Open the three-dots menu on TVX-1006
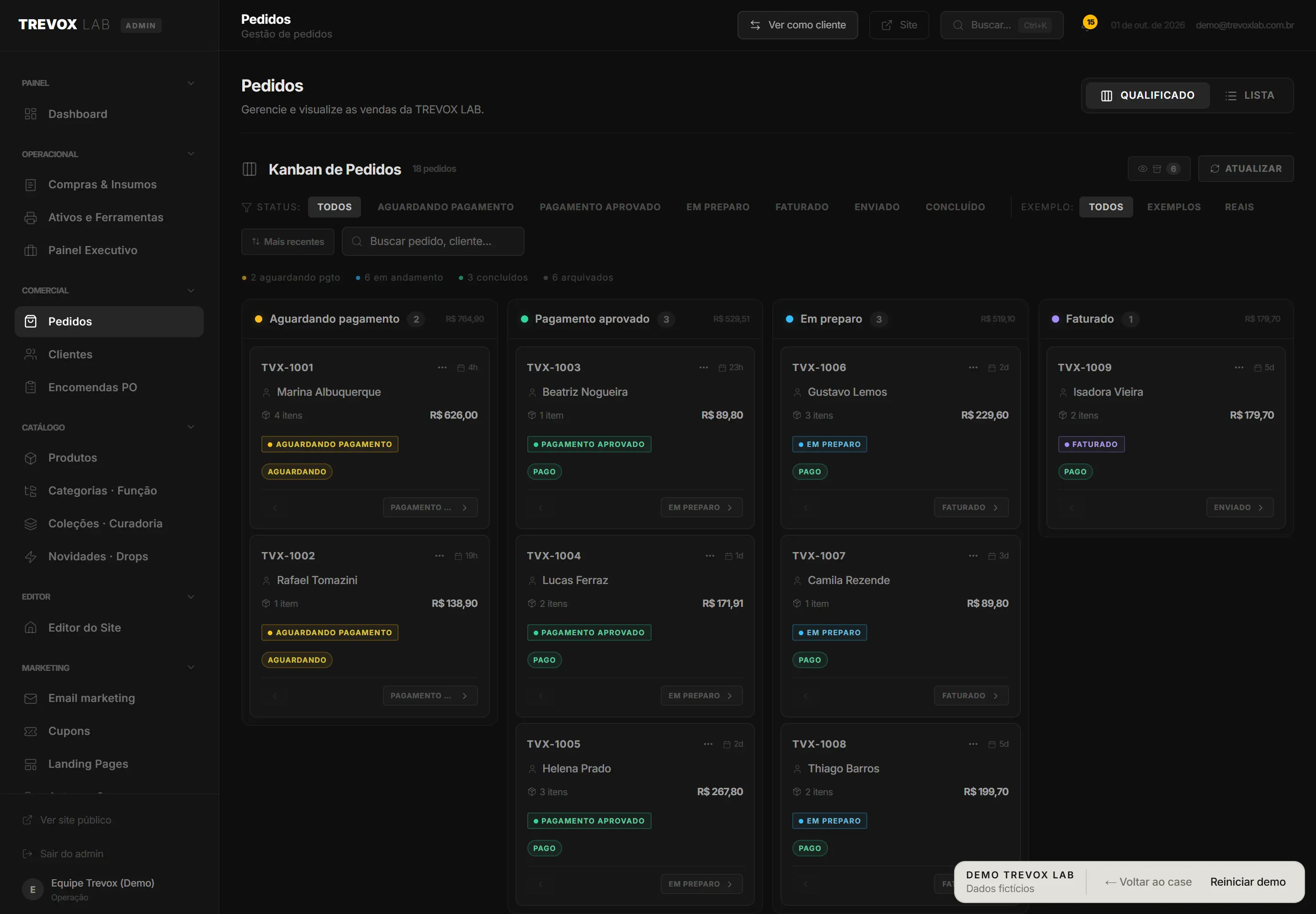Screen dimensions: 1316x914 click(x=973, y=368)
